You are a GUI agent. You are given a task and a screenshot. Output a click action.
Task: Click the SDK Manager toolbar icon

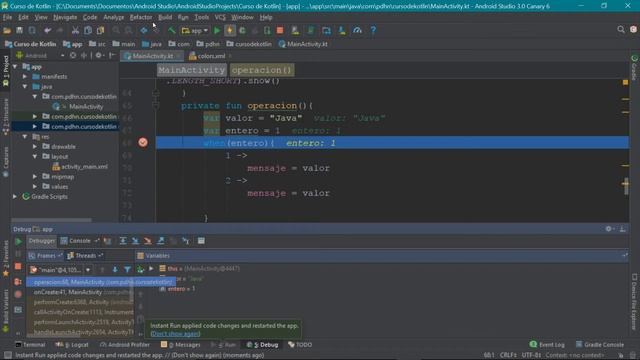pyautogui.click(x=342, y=30)
